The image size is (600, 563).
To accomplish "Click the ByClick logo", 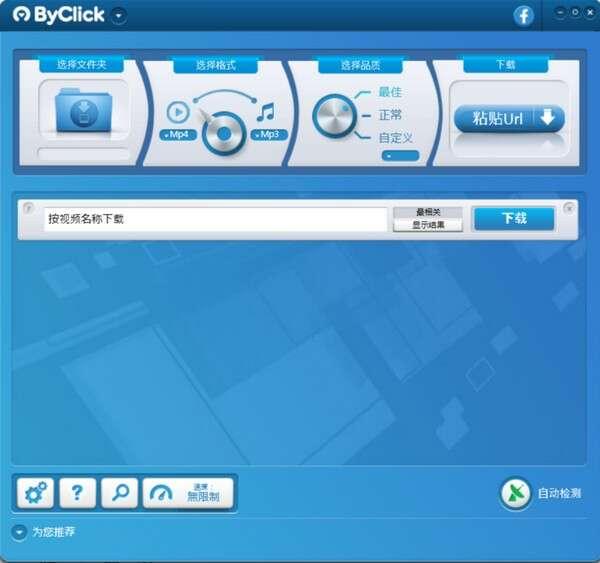I will point(59,15).
